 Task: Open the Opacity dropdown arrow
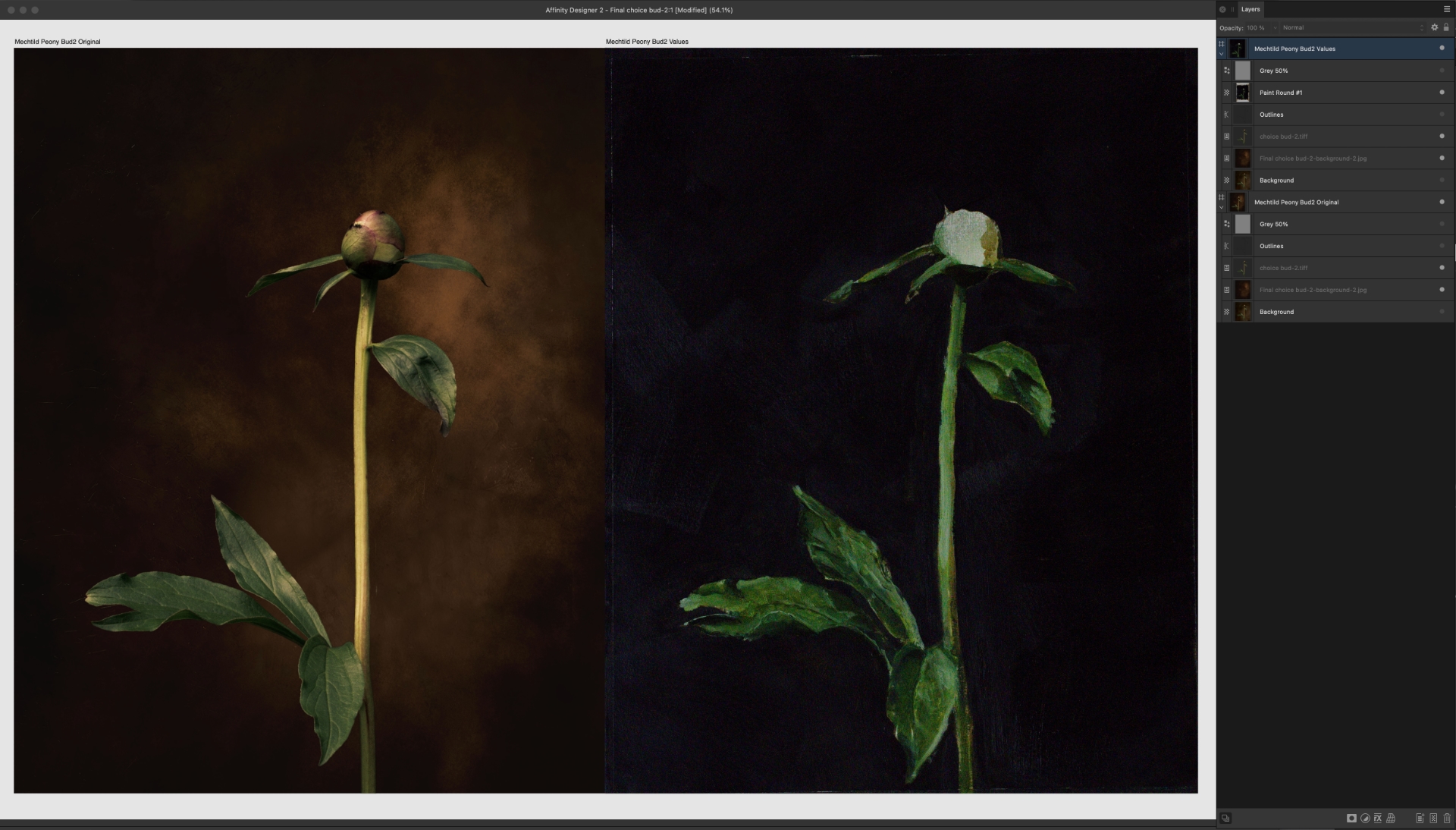pyautogui.click(x=1275, y=28)
